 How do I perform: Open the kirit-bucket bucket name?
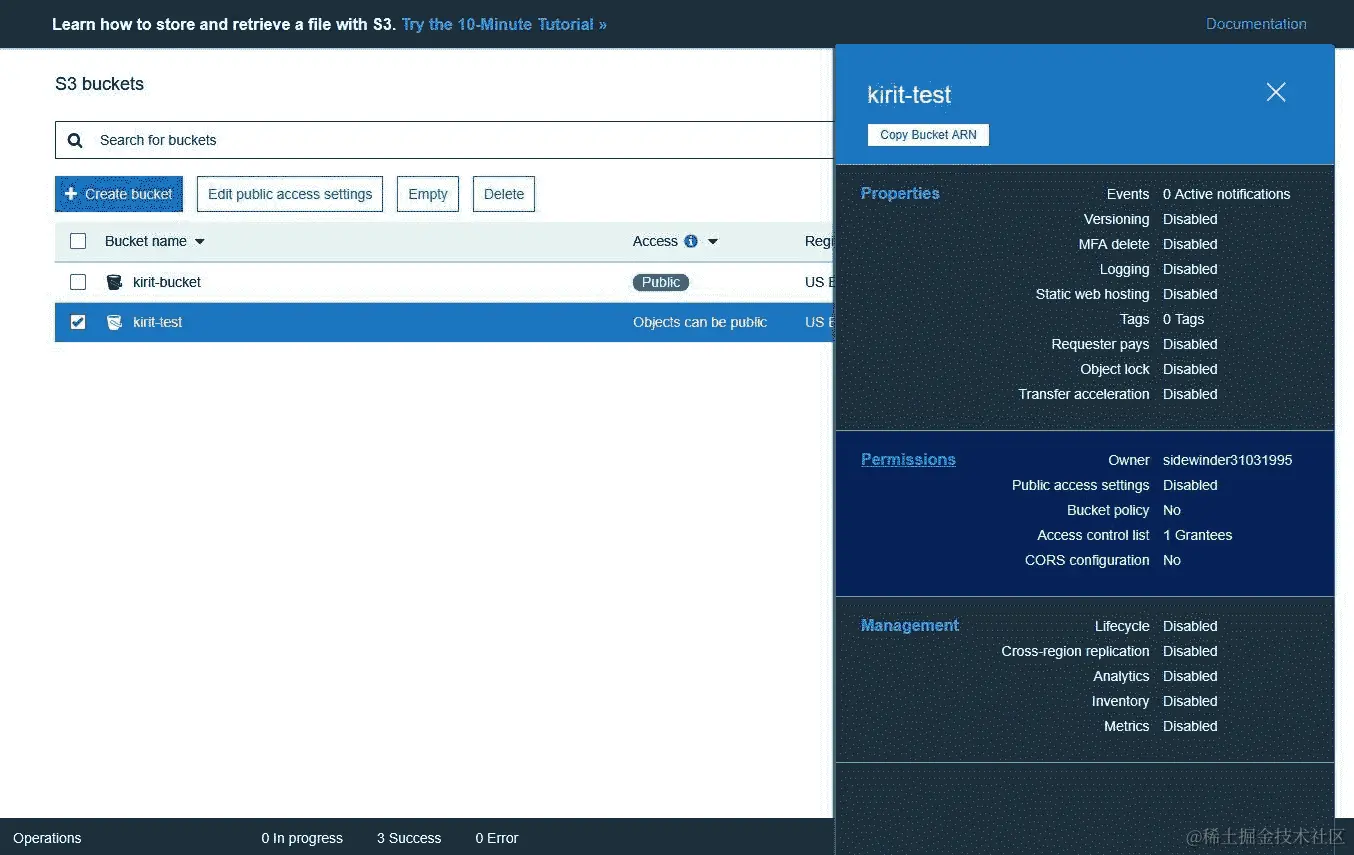point(167,282)
